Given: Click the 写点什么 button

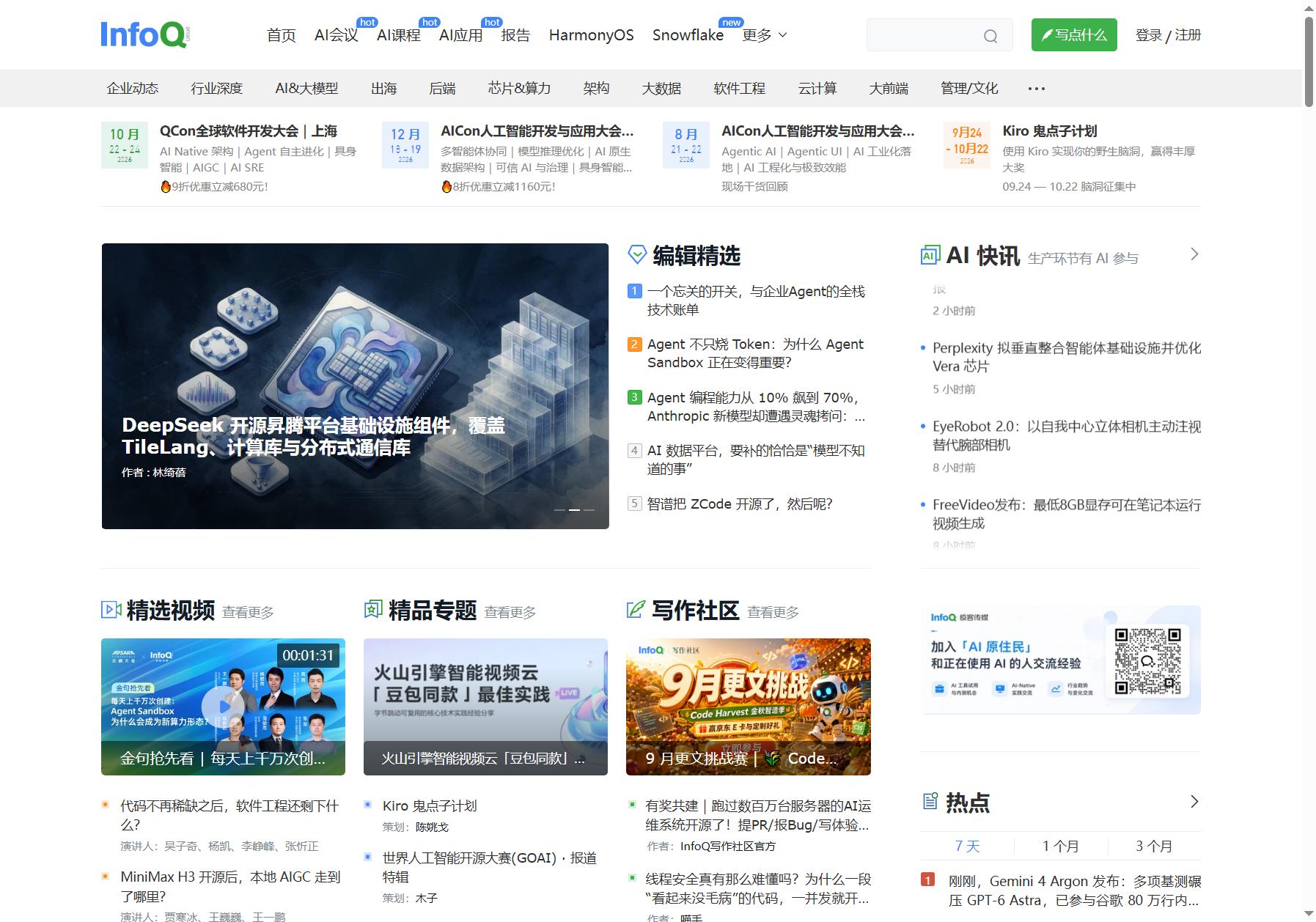Looking at the screenshot, I should pyautogui.click(x=1074, y=35).
